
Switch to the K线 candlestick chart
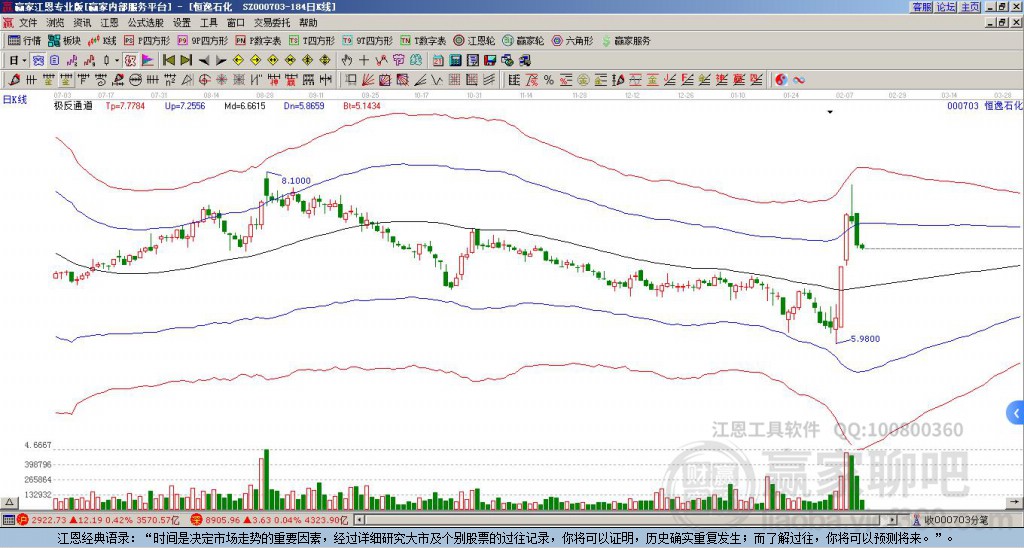(x=103, y=40)
